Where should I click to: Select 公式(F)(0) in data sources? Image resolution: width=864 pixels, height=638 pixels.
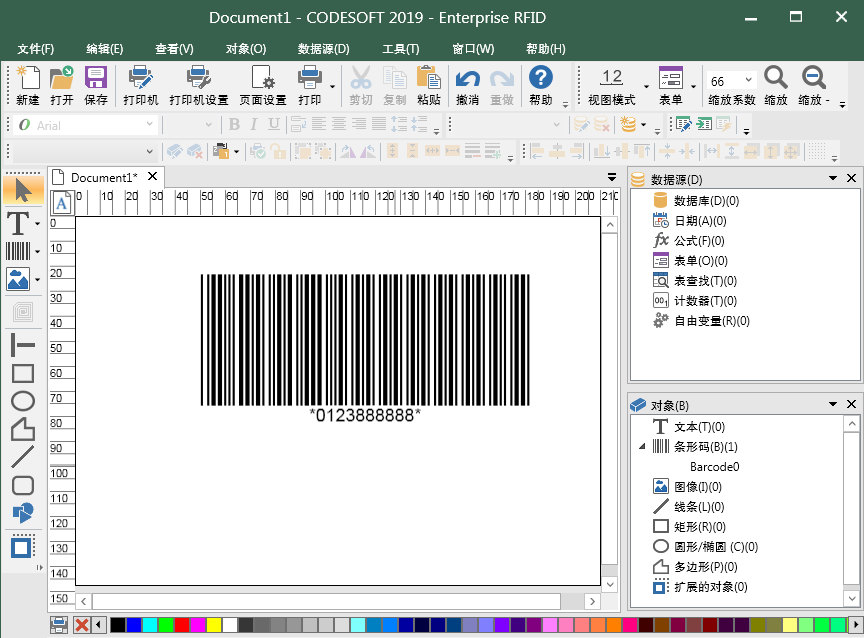pyautogui.click(x=699, y=241)
